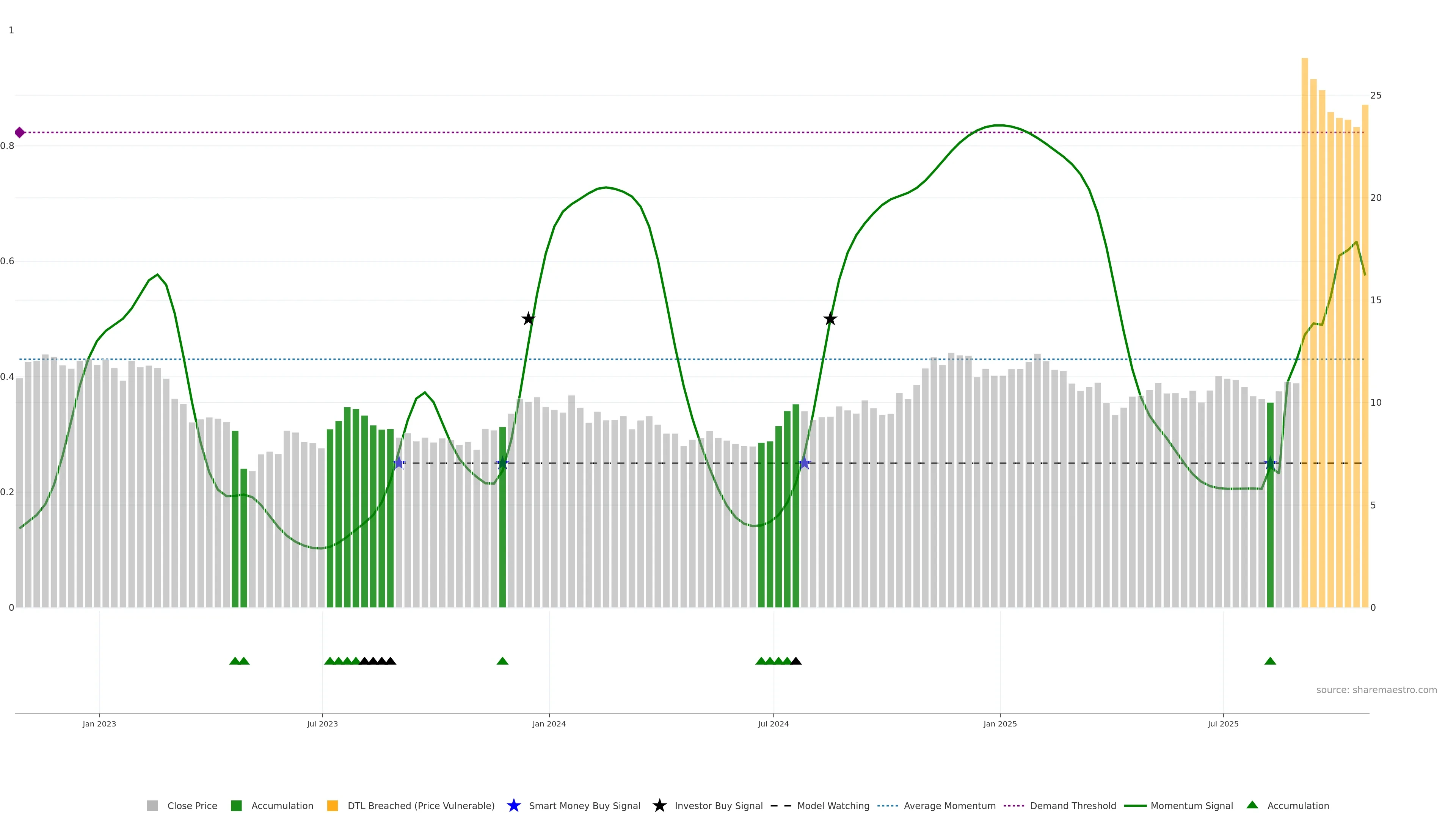Click the purple Demand Threshold diamond marker
This screenshot has height=819, width=1456.
20,132
